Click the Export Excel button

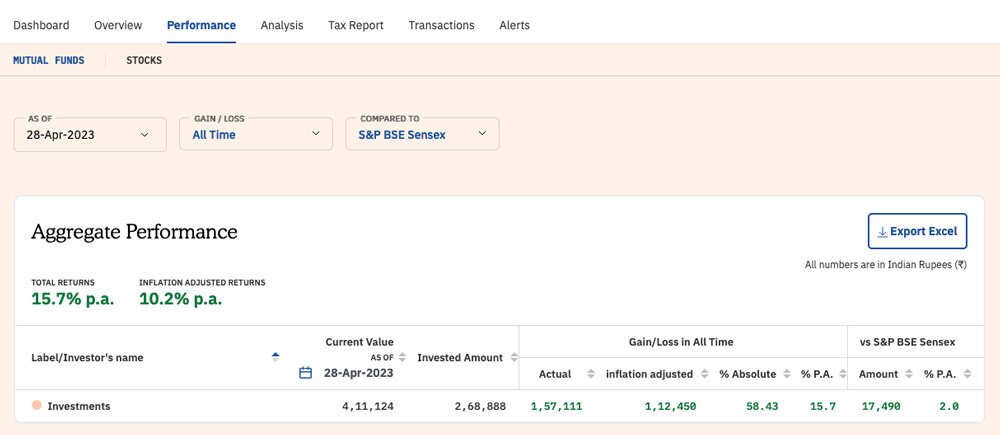tap(917, 231)
